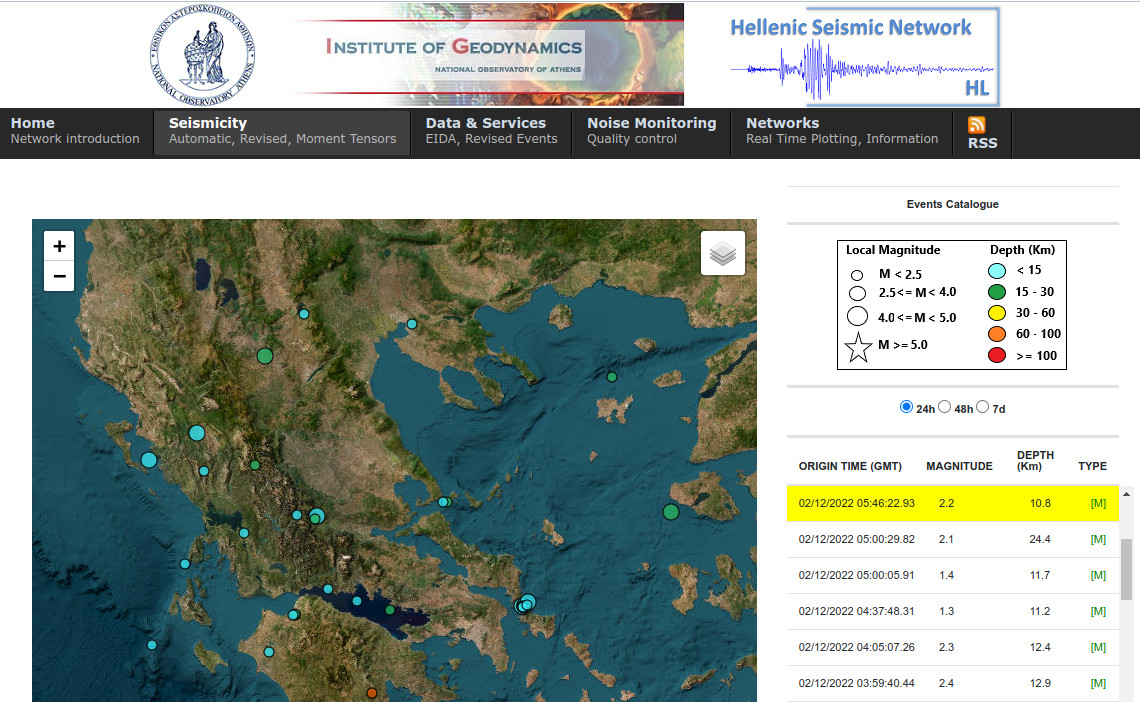Screen dimensions: 1140x702
Task: Click the orange RSS feed icon
Action: 977,125
